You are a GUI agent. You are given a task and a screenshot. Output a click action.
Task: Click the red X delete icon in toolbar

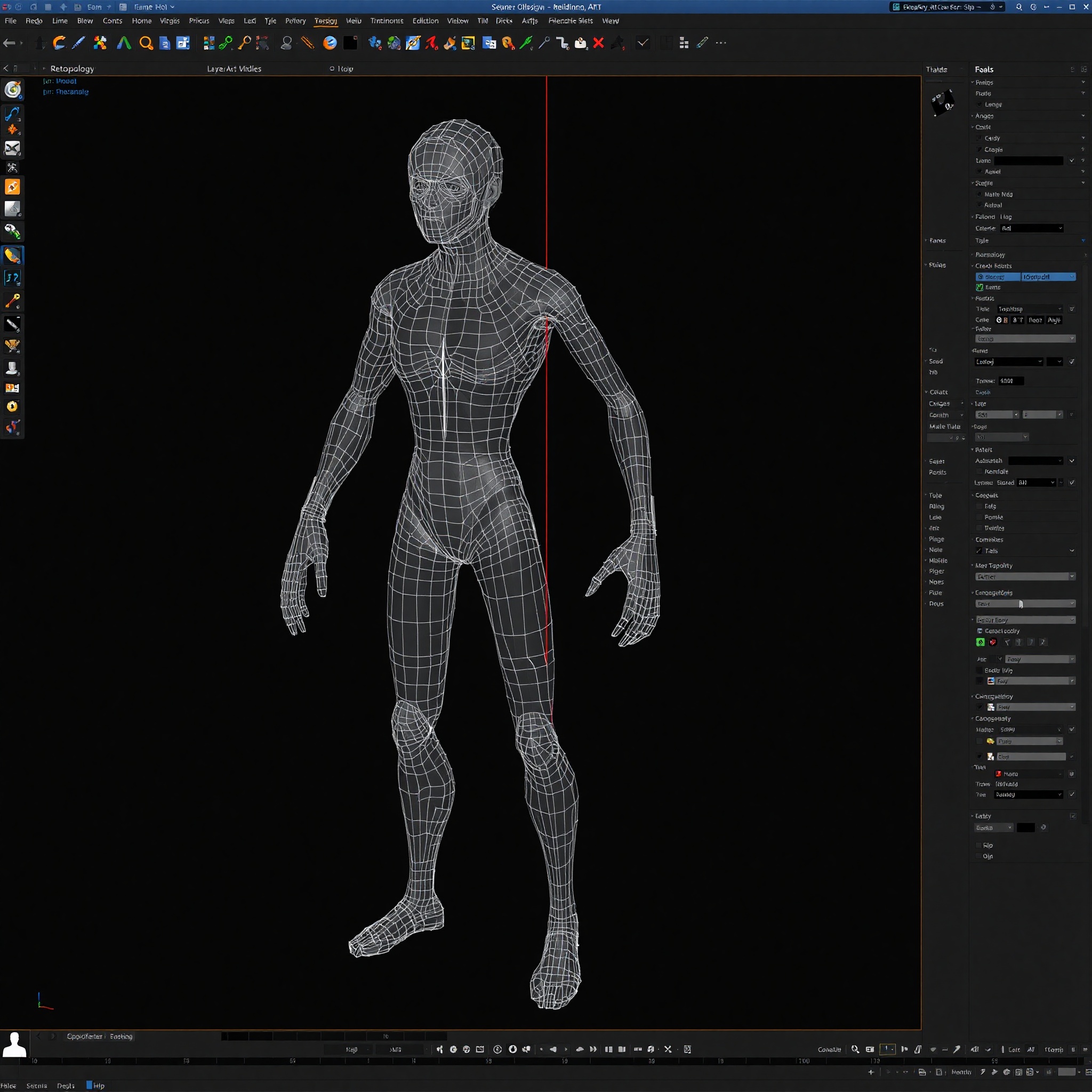(x=599, y=43)
